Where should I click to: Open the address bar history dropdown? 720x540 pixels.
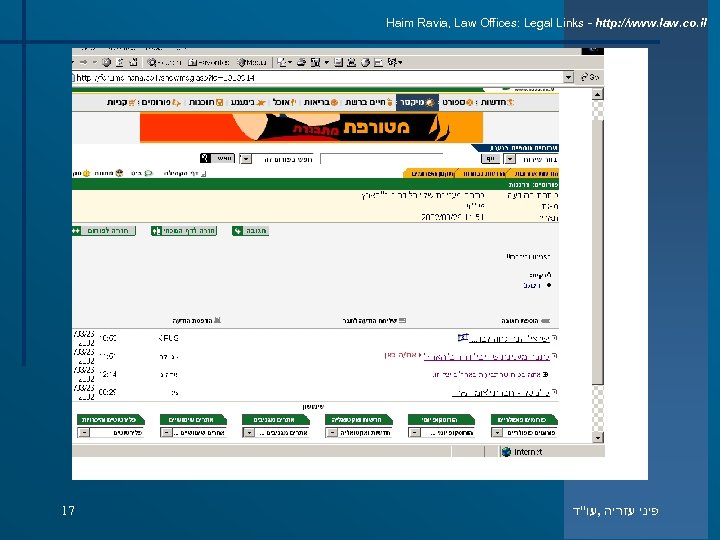568,77
